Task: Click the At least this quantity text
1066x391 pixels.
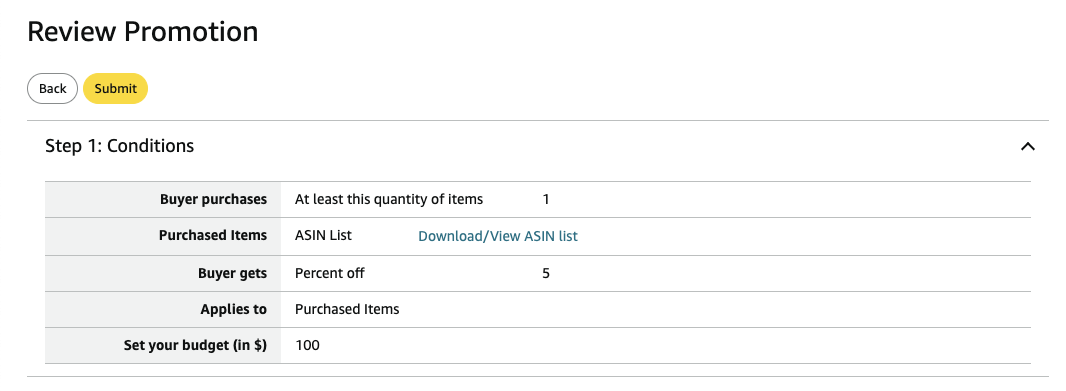Action: pos(389,199)
